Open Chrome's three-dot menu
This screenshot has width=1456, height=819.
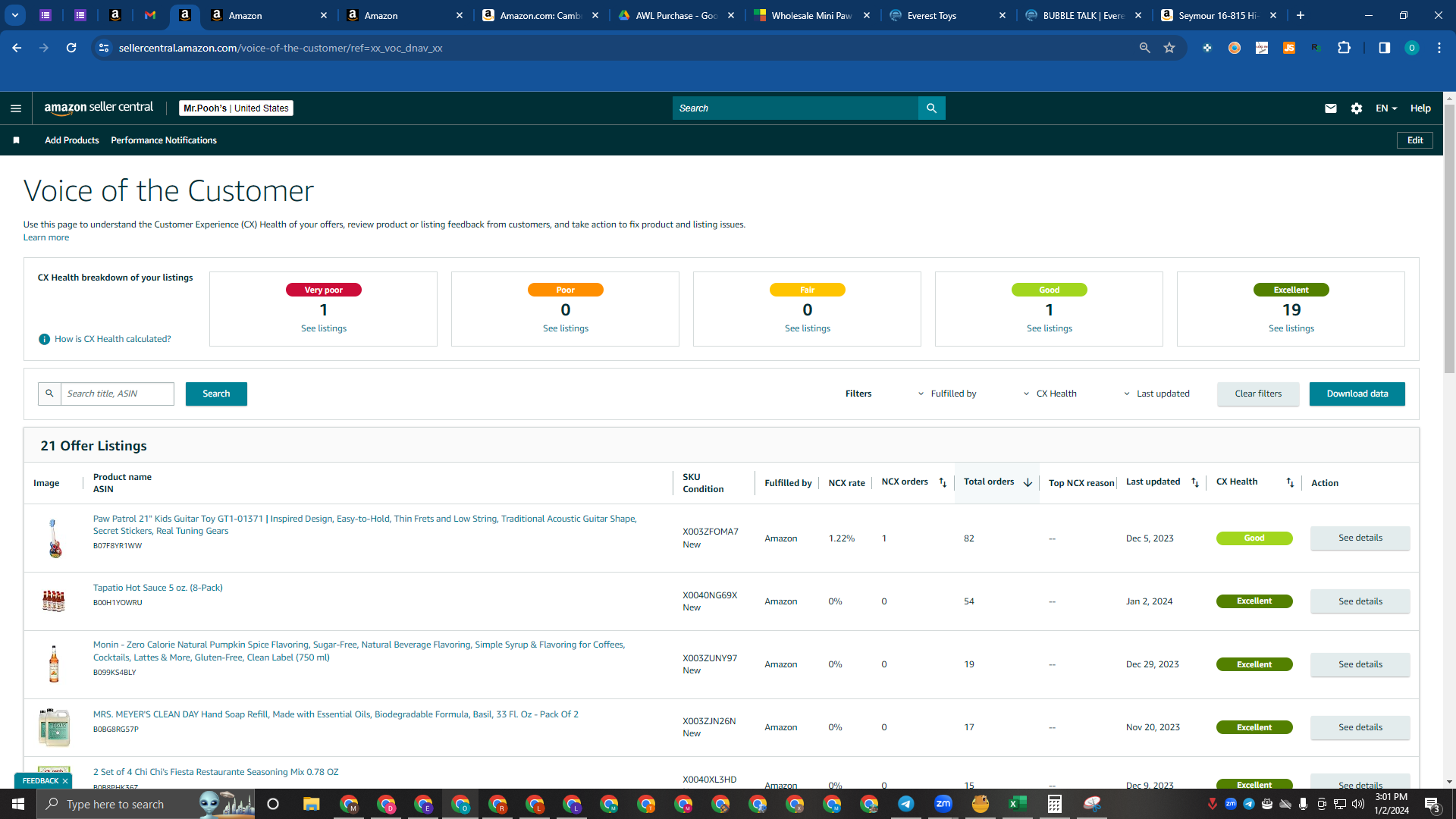click(x=1439, y=48)
